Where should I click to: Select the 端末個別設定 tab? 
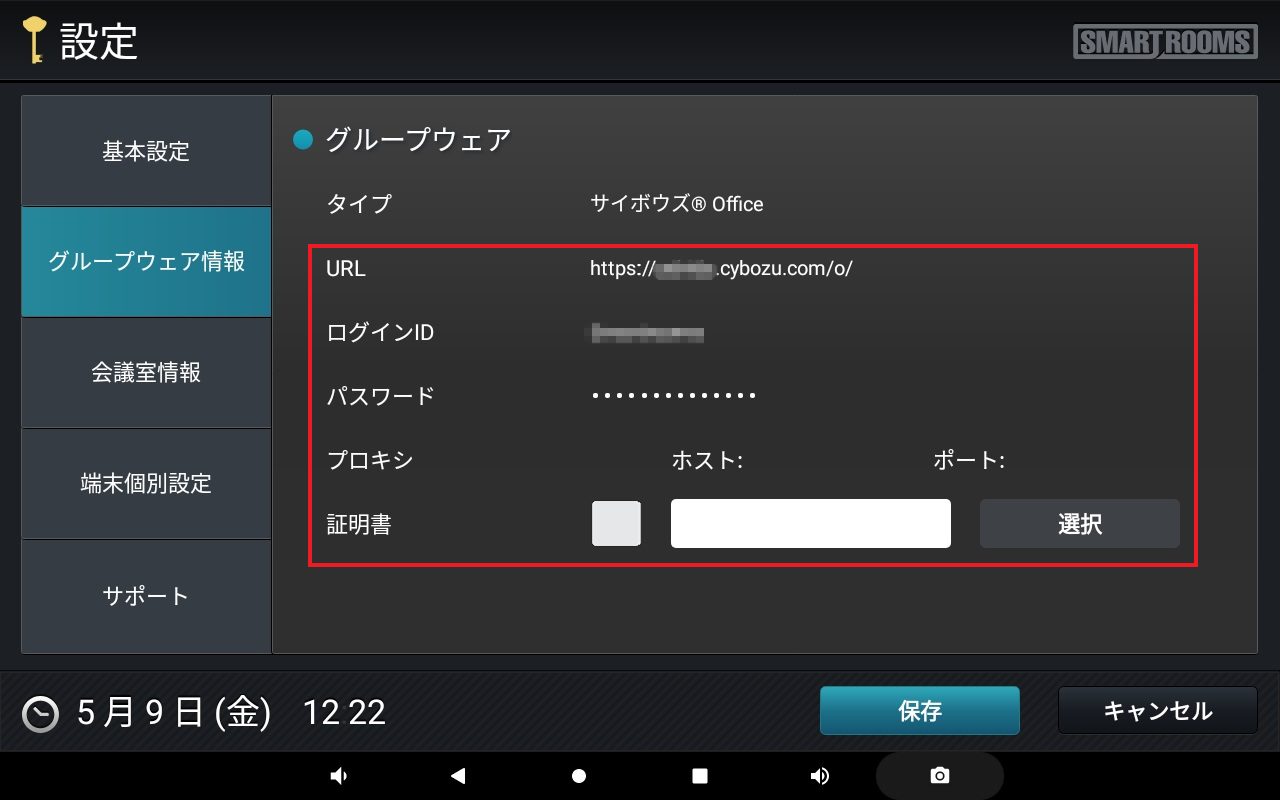[x=146, y=484]
